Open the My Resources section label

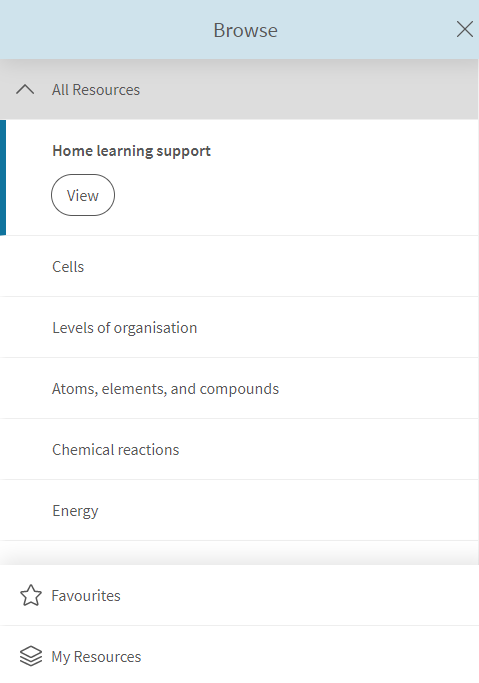pos(96,656)
